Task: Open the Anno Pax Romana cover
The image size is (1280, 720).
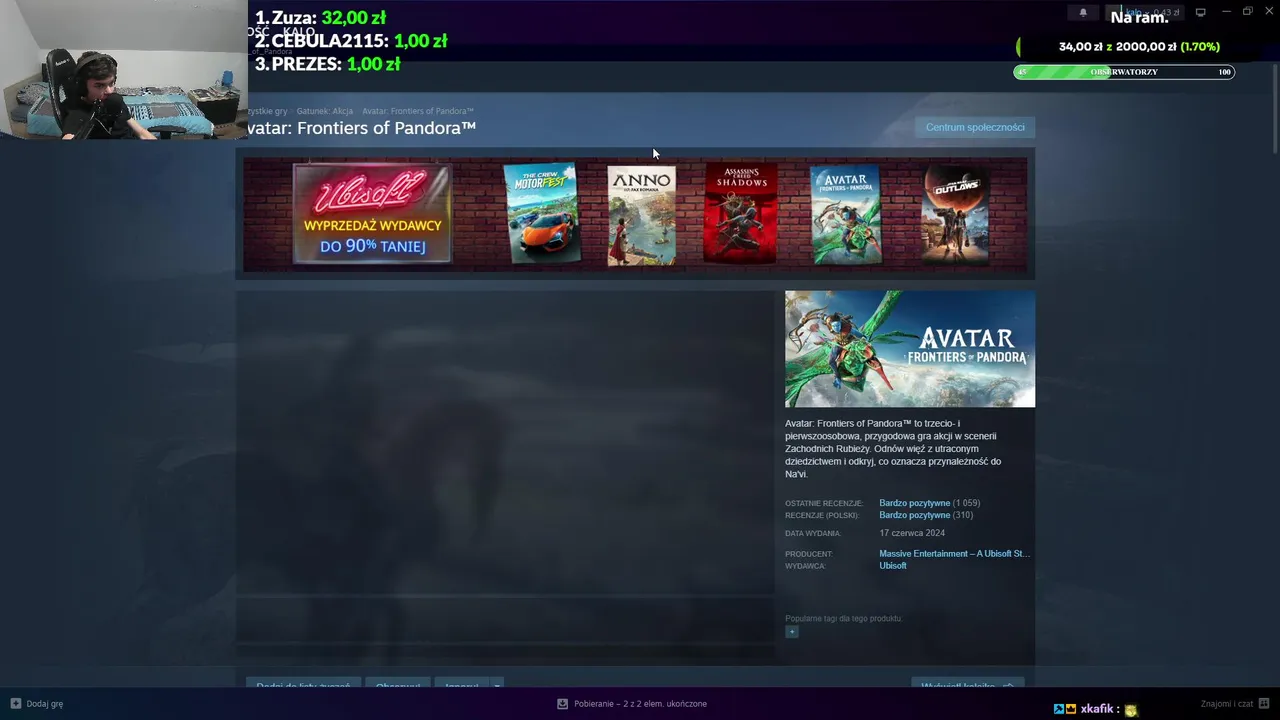Action: pos(642,215)
